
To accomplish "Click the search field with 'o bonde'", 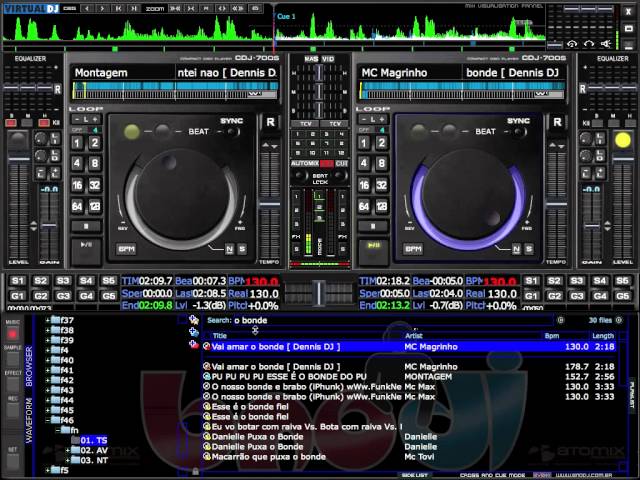I will point(392,320).
